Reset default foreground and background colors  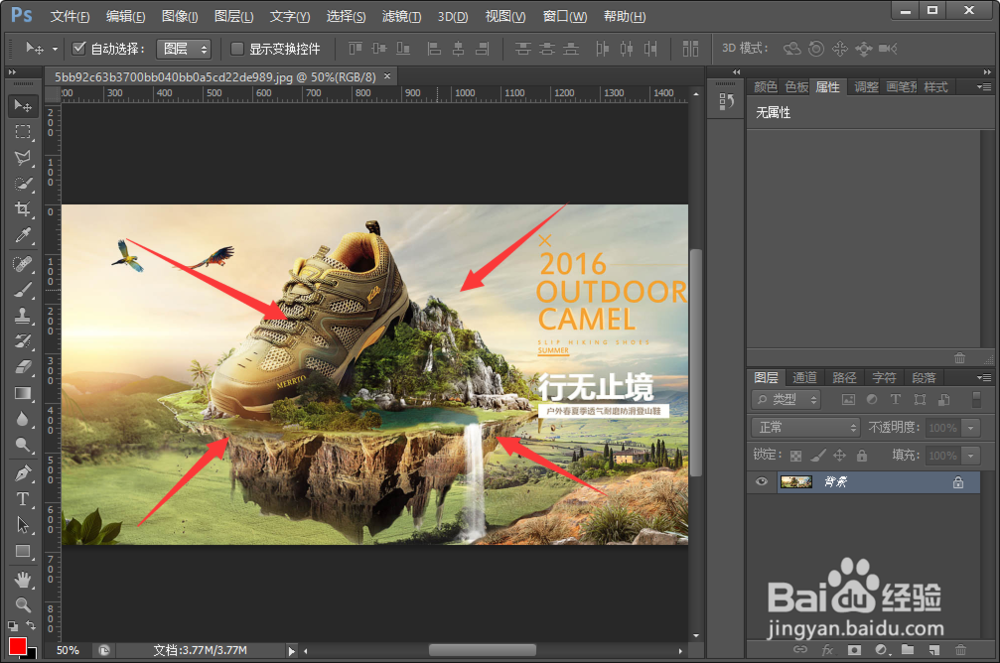pos(13,626)
